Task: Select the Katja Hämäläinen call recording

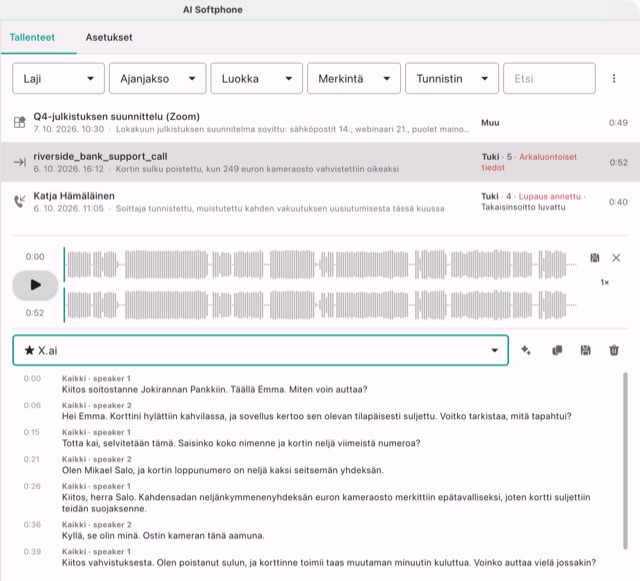Action: click(320, 202)
